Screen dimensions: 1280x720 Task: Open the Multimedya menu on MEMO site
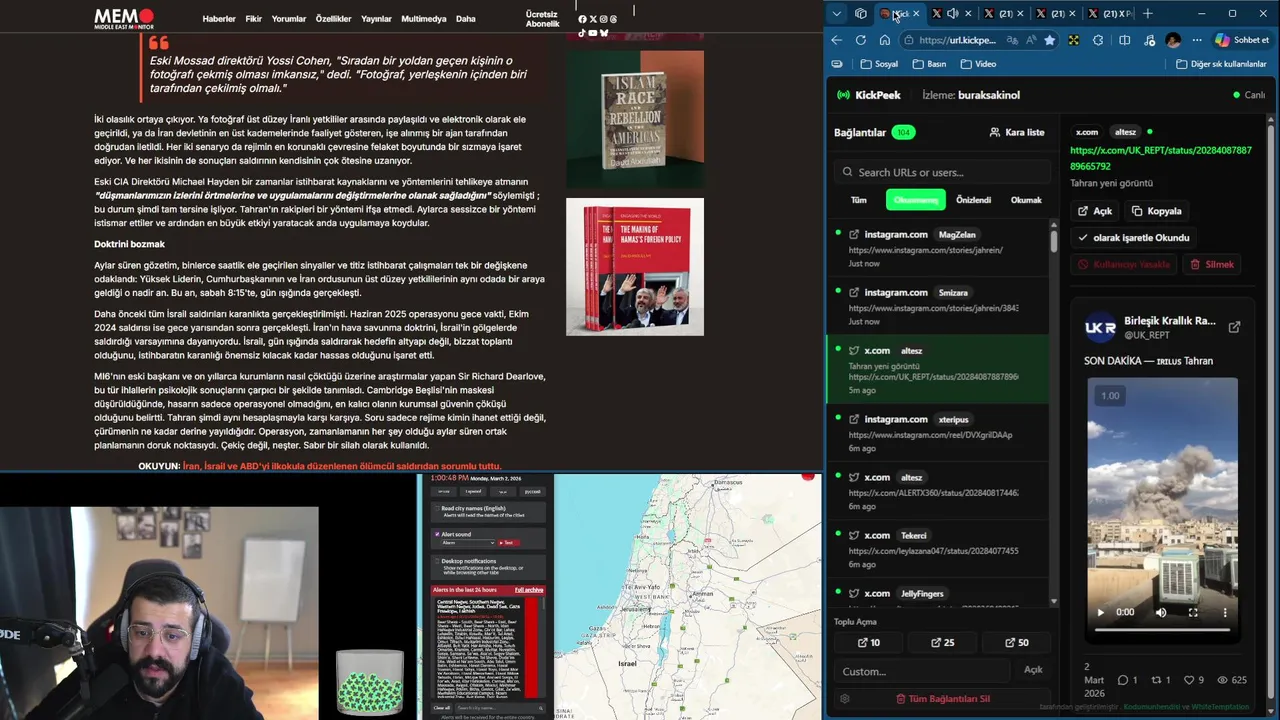(x=424, y=19)
